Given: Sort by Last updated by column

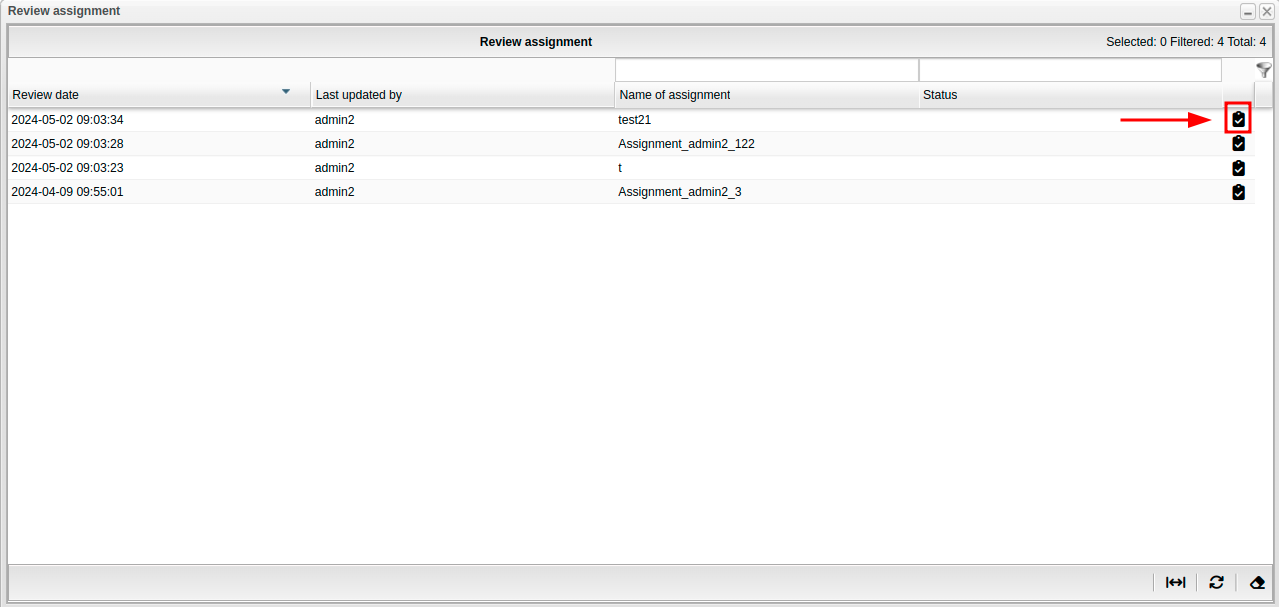Looking at the screenshot, I should (359, 95).
